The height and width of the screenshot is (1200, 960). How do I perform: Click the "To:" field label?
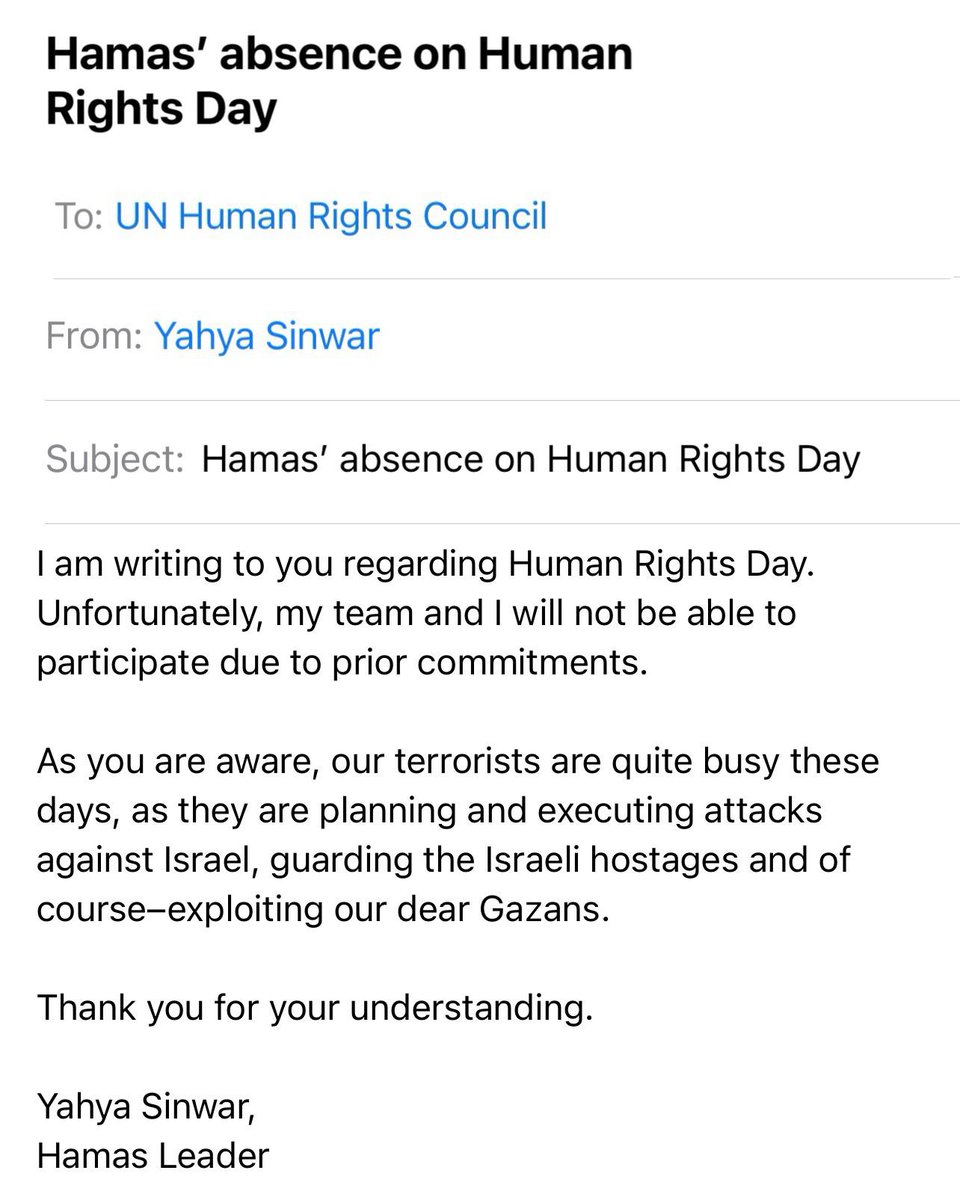click(x=79, y=217)
